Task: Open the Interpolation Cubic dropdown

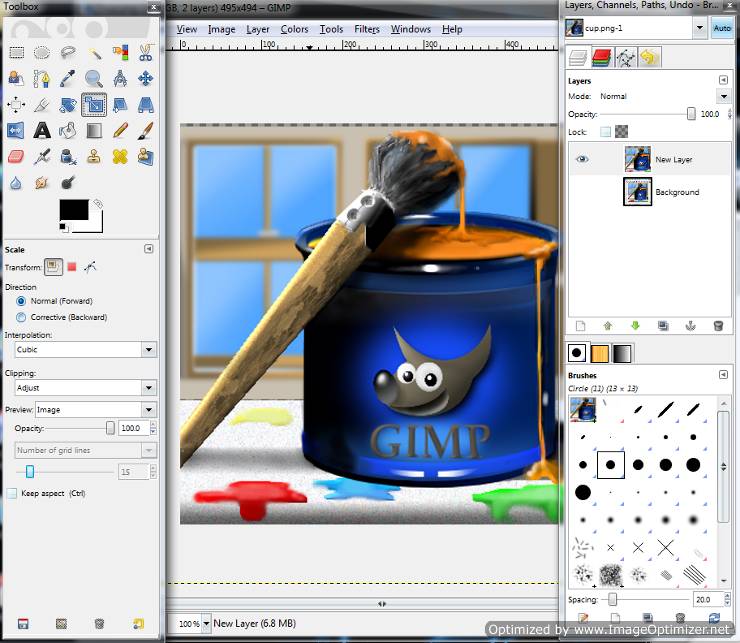Action: [85, 349]
